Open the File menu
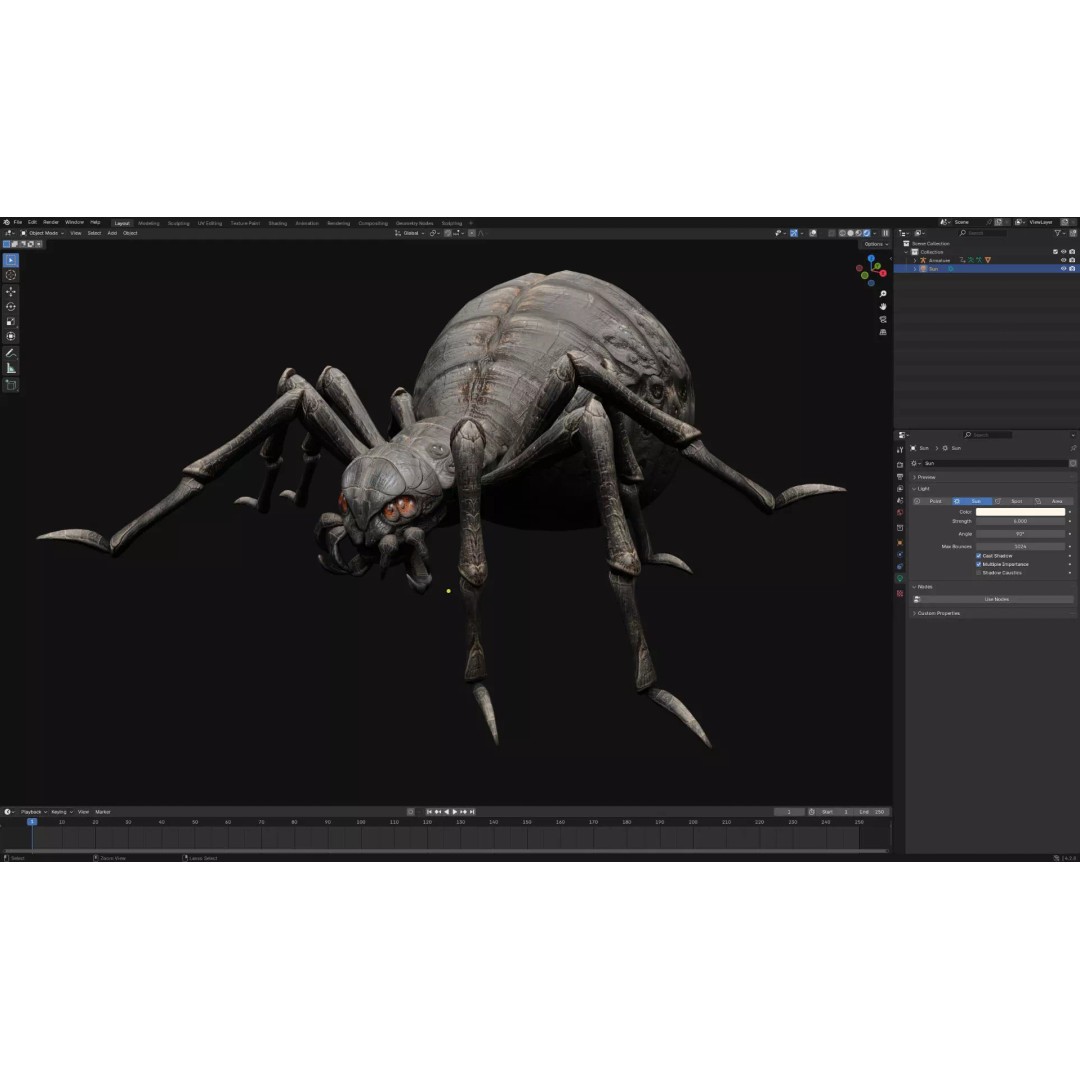The image size is (1080, 1080). click(18, 222)
